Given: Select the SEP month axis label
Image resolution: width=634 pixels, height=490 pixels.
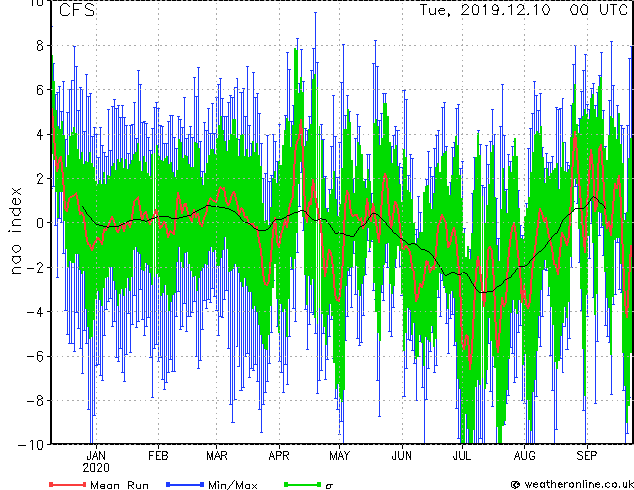Looking at the screenshot, I should coord(586,456).
